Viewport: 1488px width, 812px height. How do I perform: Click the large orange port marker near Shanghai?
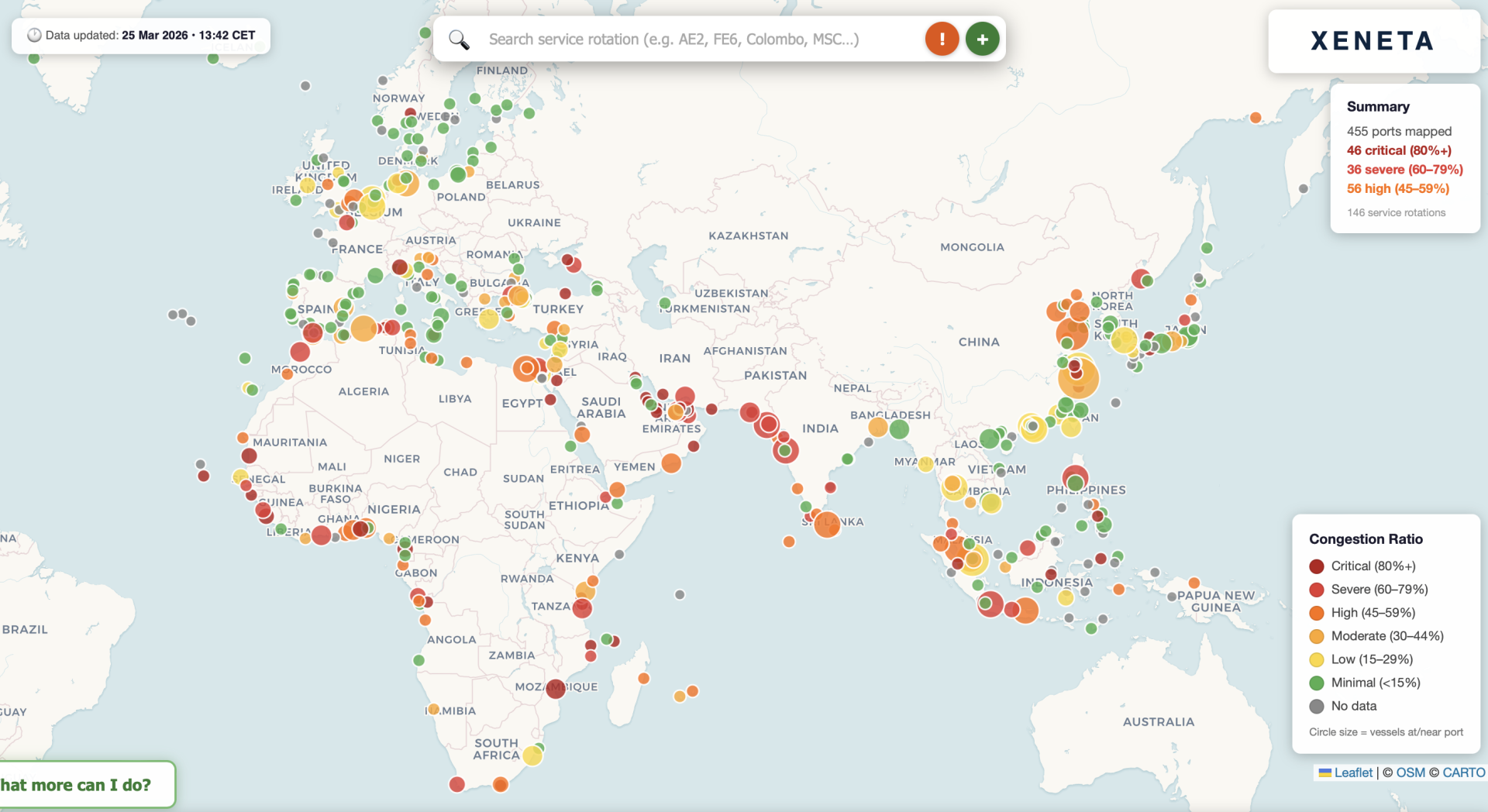[x=1078, y=378]
